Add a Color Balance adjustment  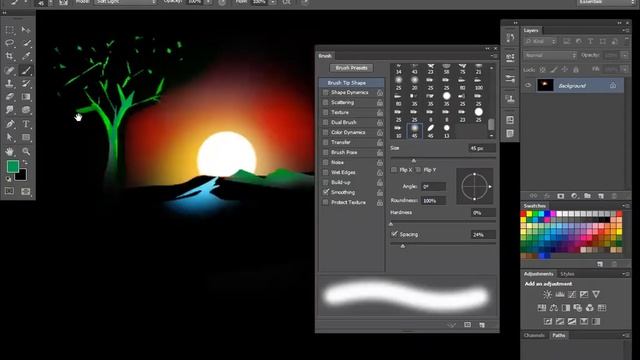point(553,308)
